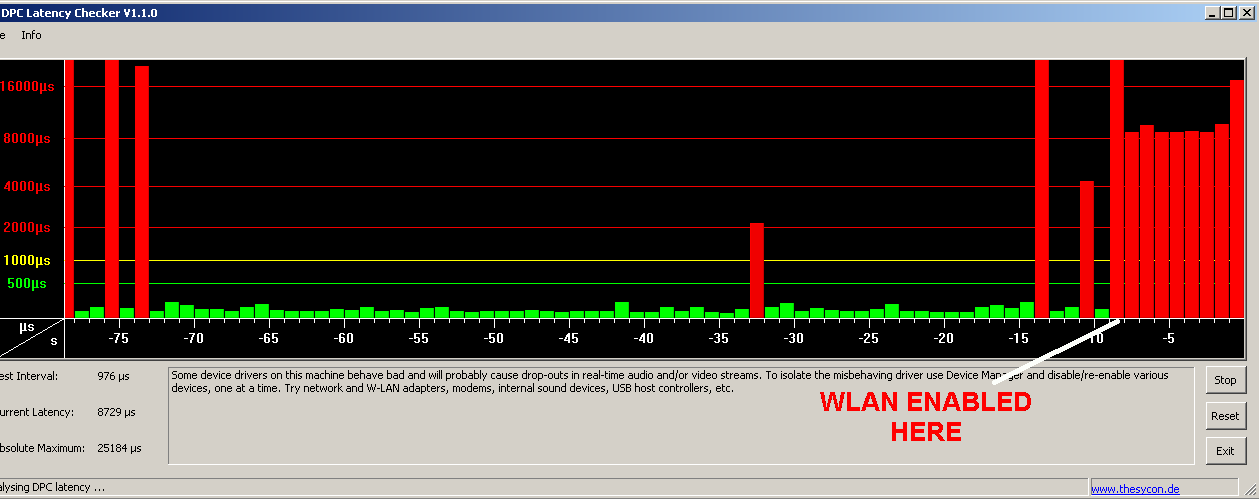This screenshot has width=1259, height=499.
Task: Click the 976 µs test interval value
Action: [x=111, y=376]
